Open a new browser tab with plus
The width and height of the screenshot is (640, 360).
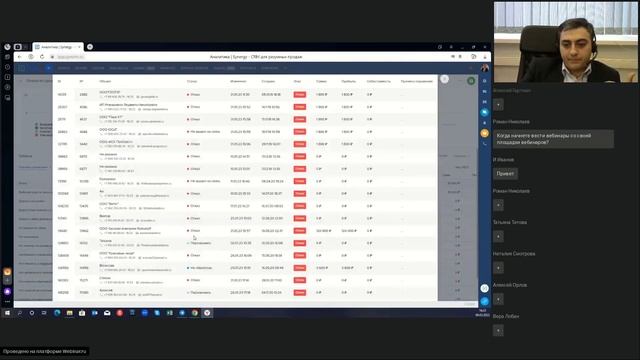[90, 47]
